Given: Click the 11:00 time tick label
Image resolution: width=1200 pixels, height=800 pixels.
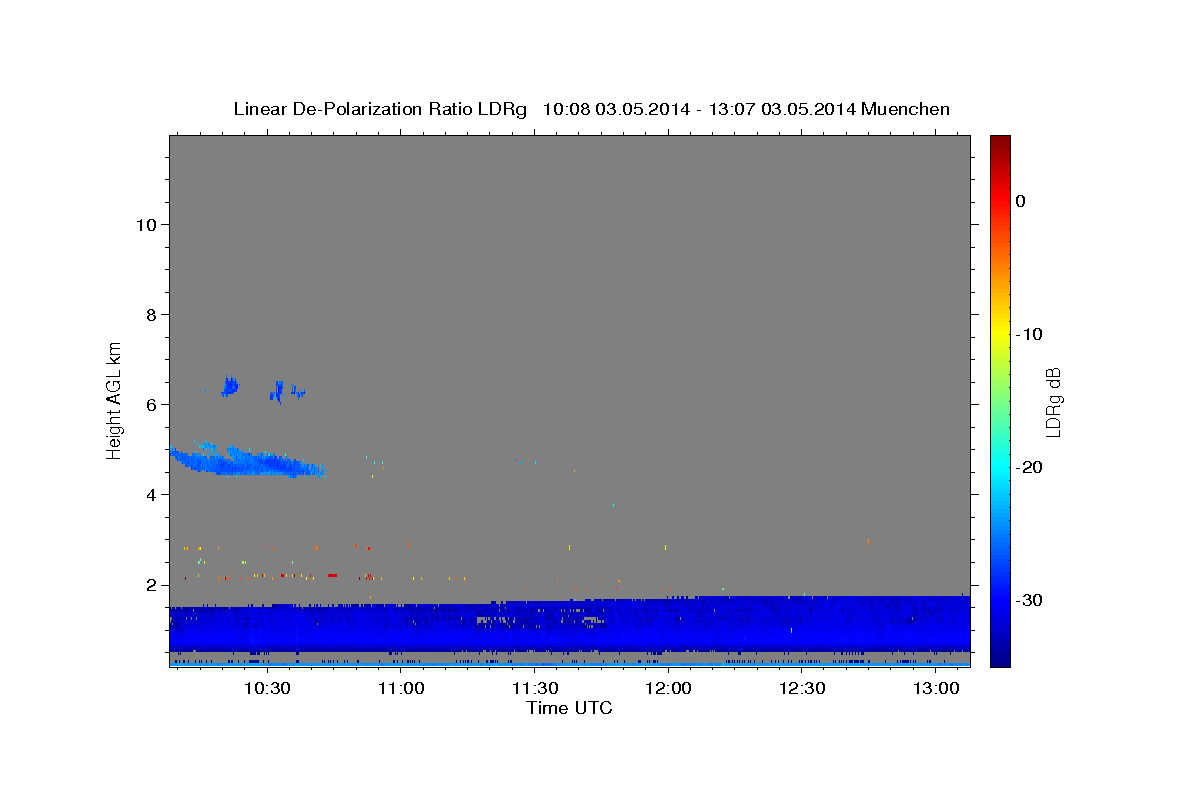Looking at the screenshot, I should [402, 688].
